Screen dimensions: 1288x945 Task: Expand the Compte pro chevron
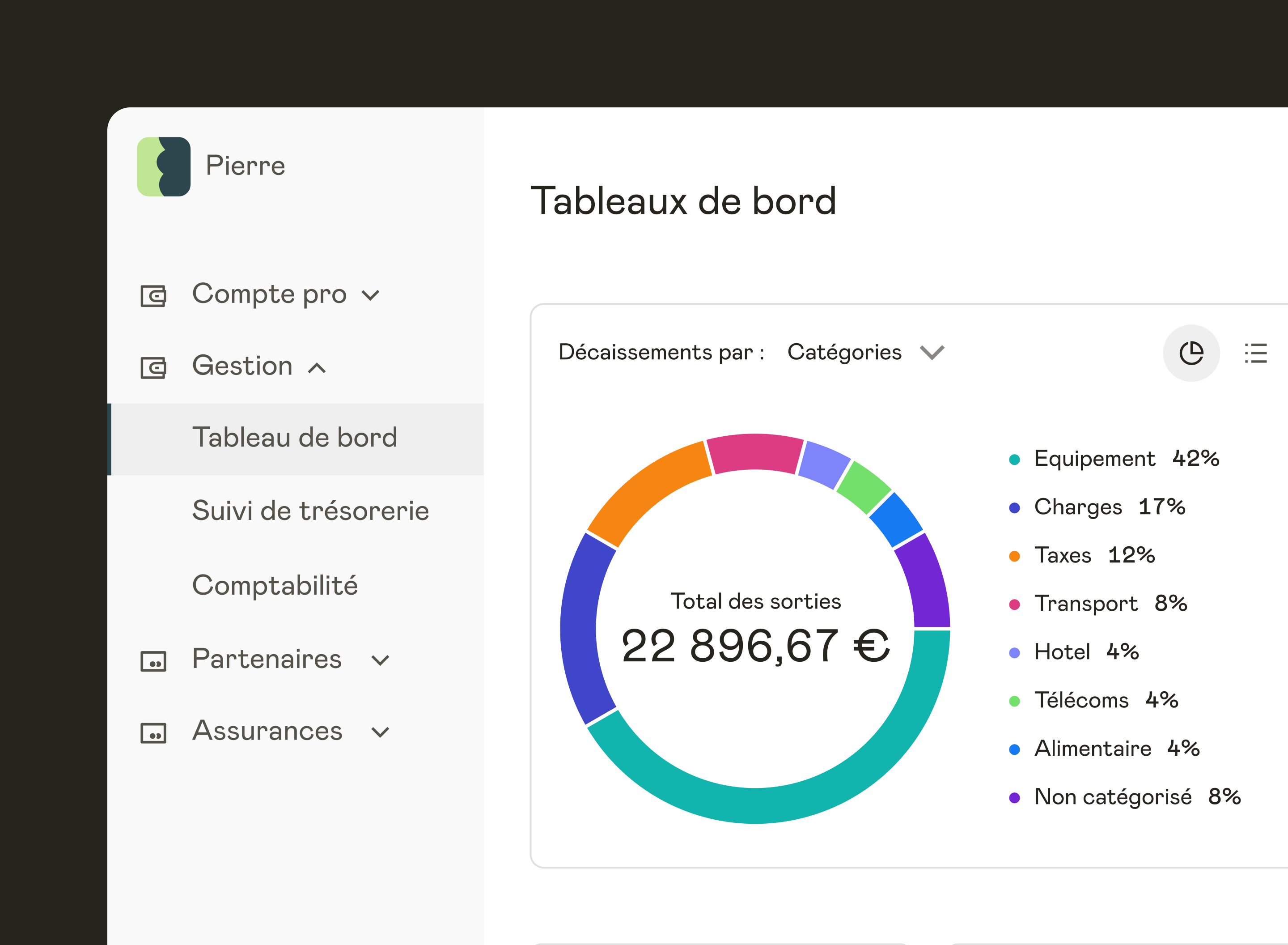370,296
